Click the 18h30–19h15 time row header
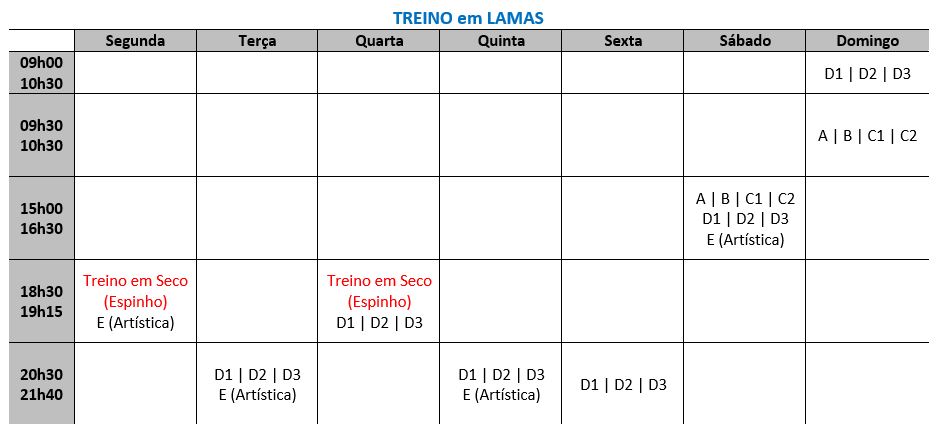The width and height of the screenshot is (952, 424). [x=41, y=301]
